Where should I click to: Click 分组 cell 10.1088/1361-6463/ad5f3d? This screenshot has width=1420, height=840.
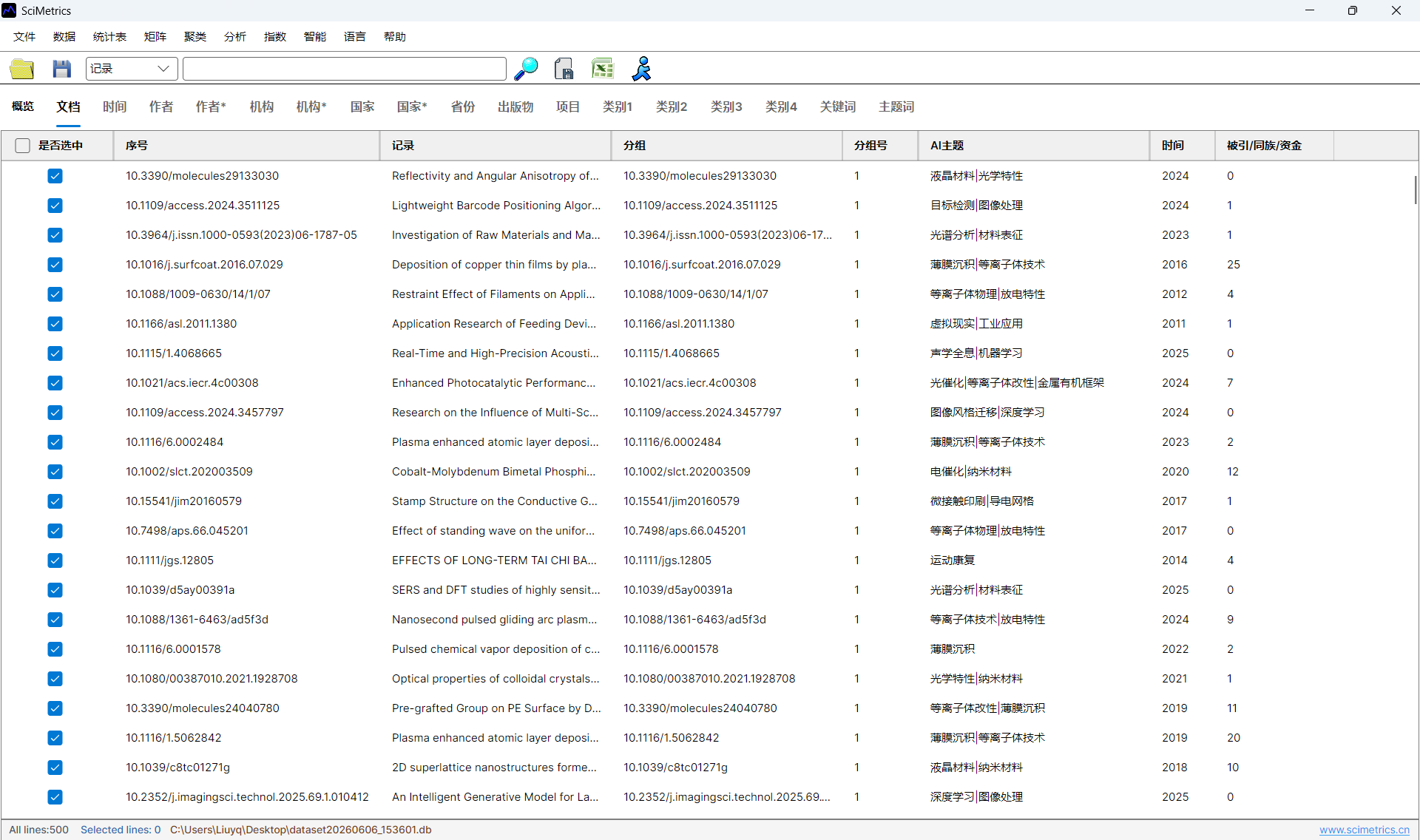694,620
